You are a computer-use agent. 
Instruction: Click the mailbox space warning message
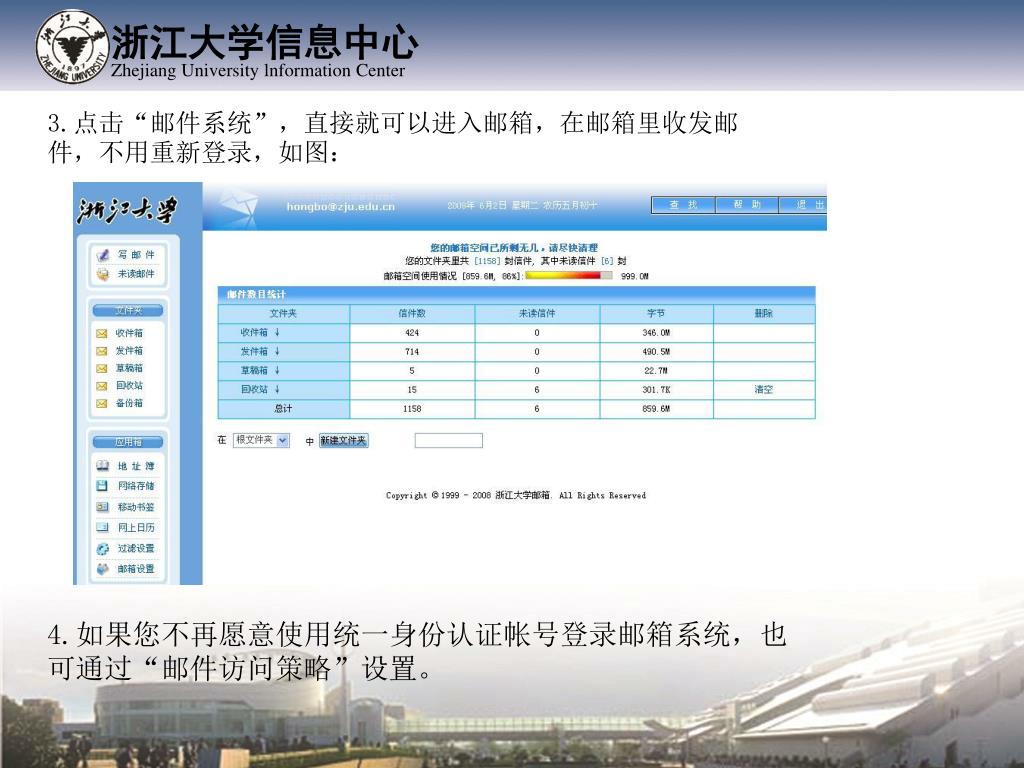point(514,248)
